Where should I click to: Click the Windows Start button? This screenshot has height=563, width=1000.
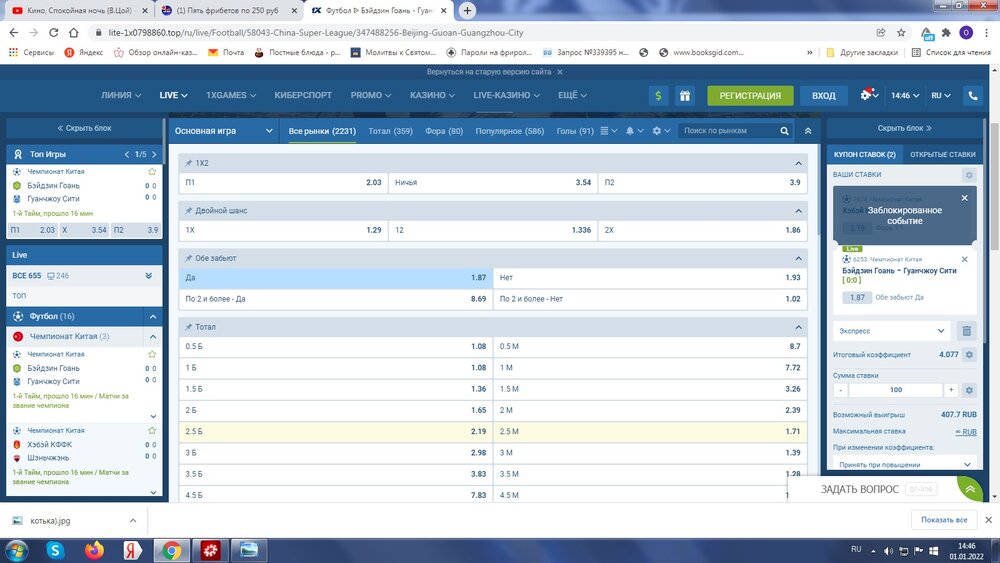[x=16, y=550]
